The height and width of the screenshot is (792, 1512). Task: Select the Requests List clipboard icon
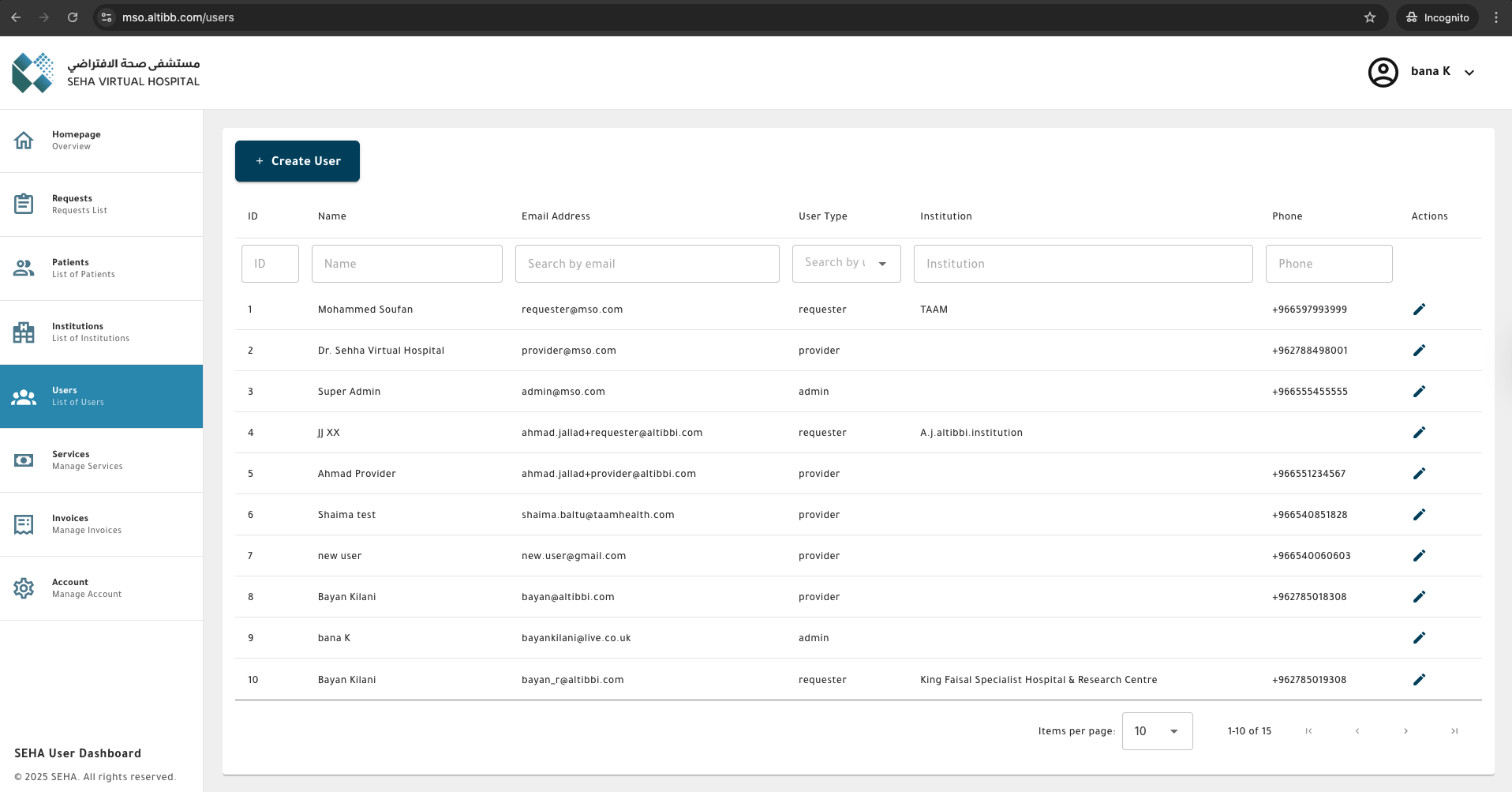click(24, 204)
